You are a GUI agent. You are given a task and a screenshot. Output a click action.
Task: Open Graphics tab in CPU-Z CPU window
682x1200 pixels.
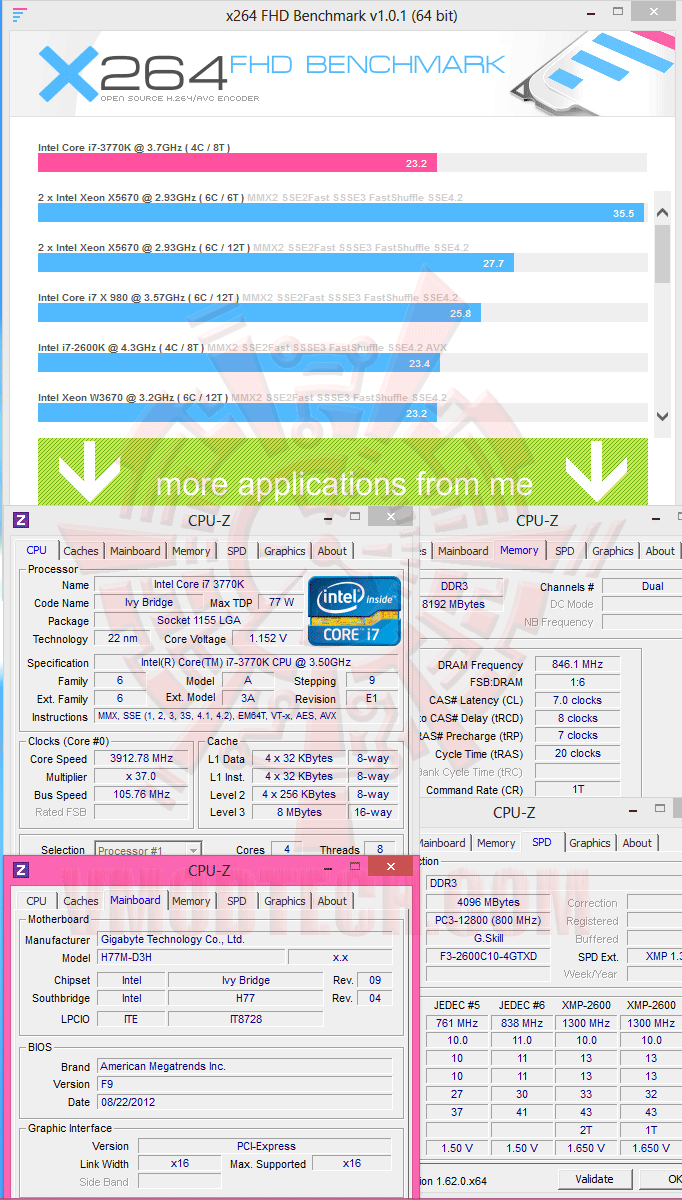point(284,551)
